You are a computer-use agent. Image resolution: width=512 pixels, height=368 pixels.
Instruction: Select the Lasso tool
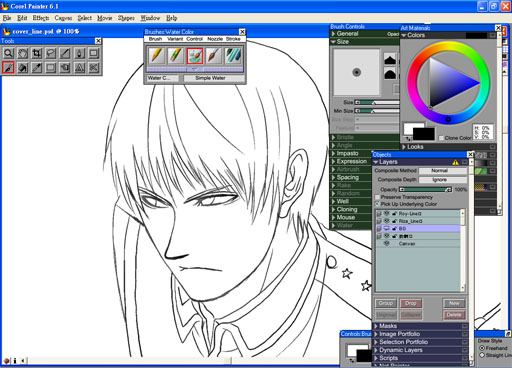tap(51, 53)
